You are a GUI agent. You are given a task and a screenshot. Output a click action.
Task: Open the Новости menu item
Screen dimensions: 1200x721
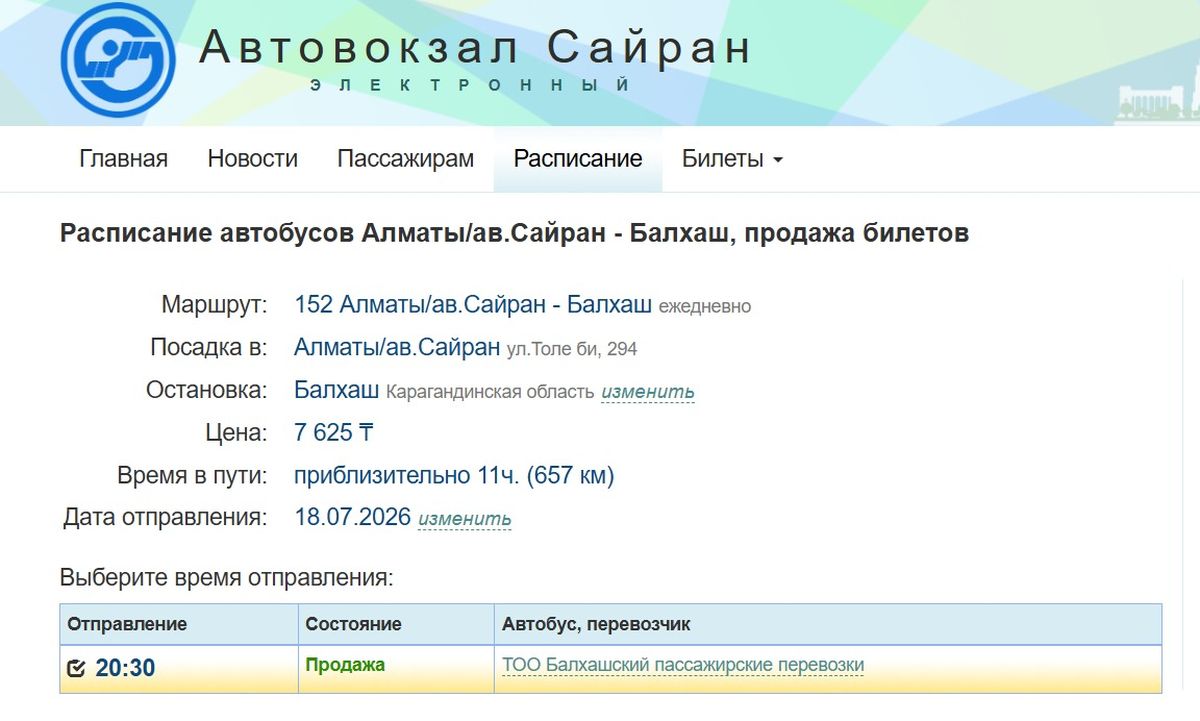pos(253,159)
